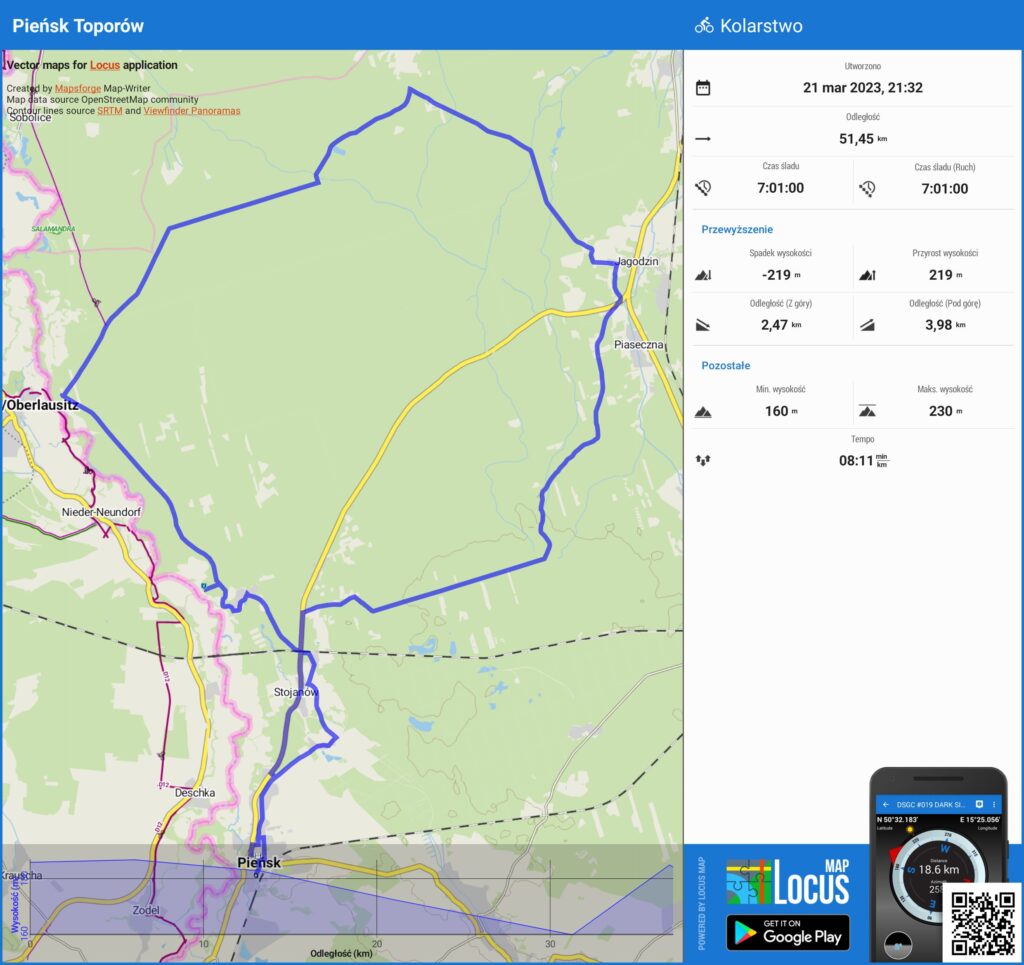Click the uphill distance icon

pos(867,325)
